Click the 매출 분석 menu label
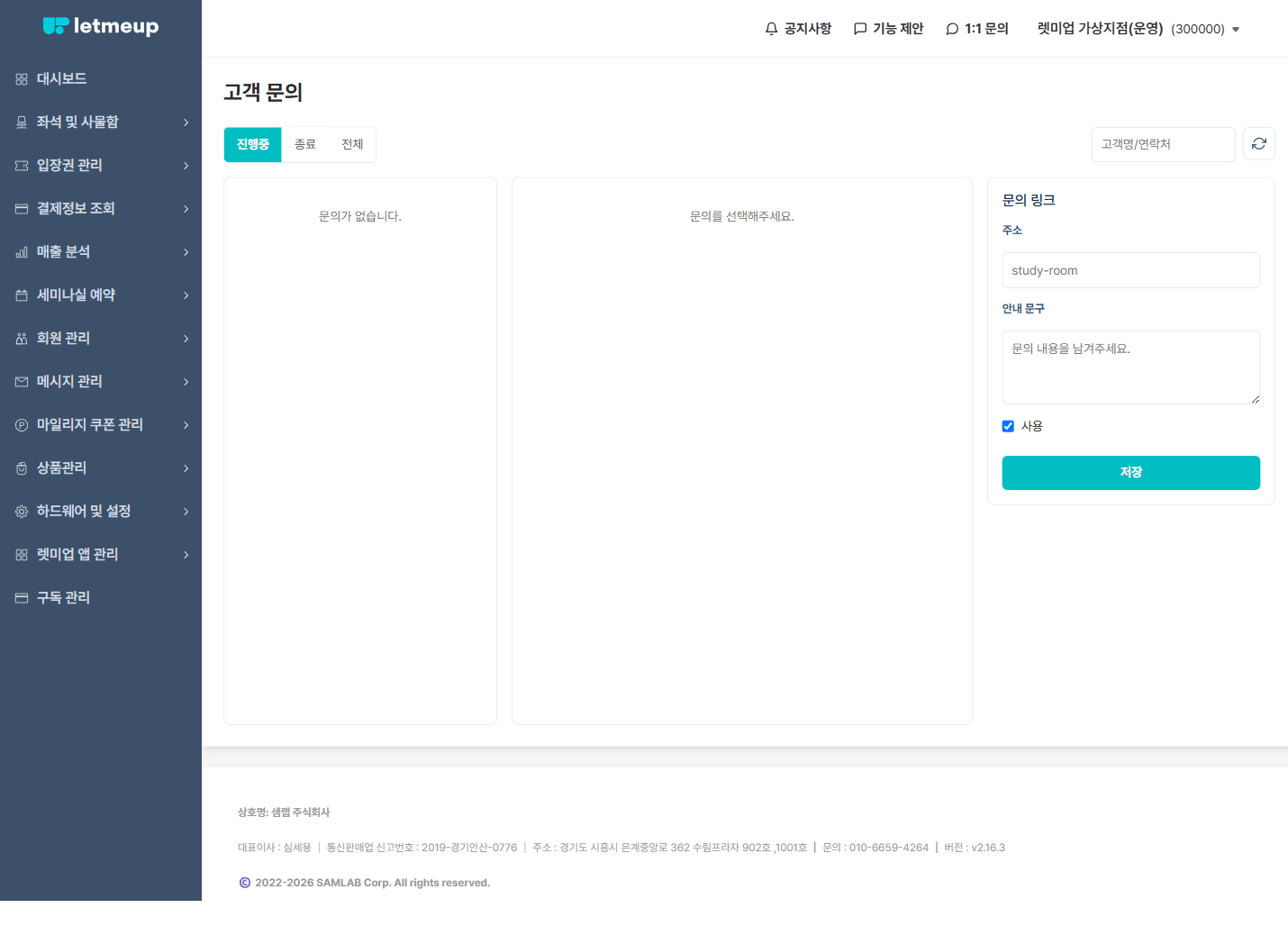The width and height of the screenshot is (1288, 926). coord(63,252)
